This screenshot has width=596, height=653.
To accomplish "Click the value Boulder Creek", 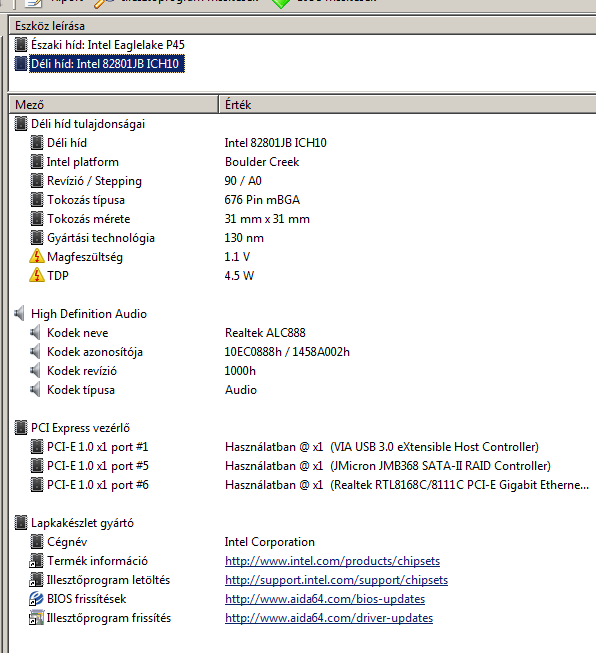I will 262,162.
